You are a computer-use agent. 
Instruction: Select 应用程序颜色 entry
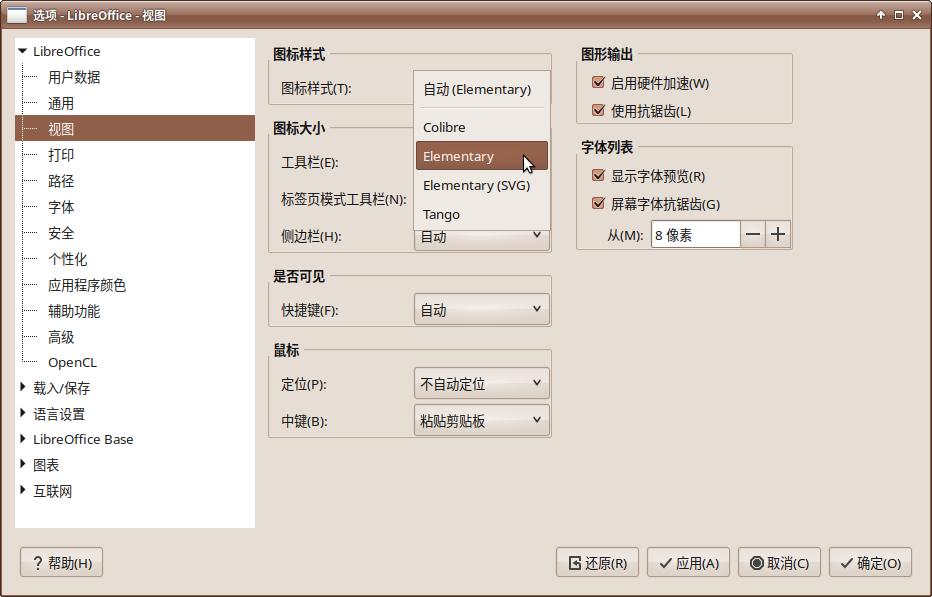coord(87,285)
